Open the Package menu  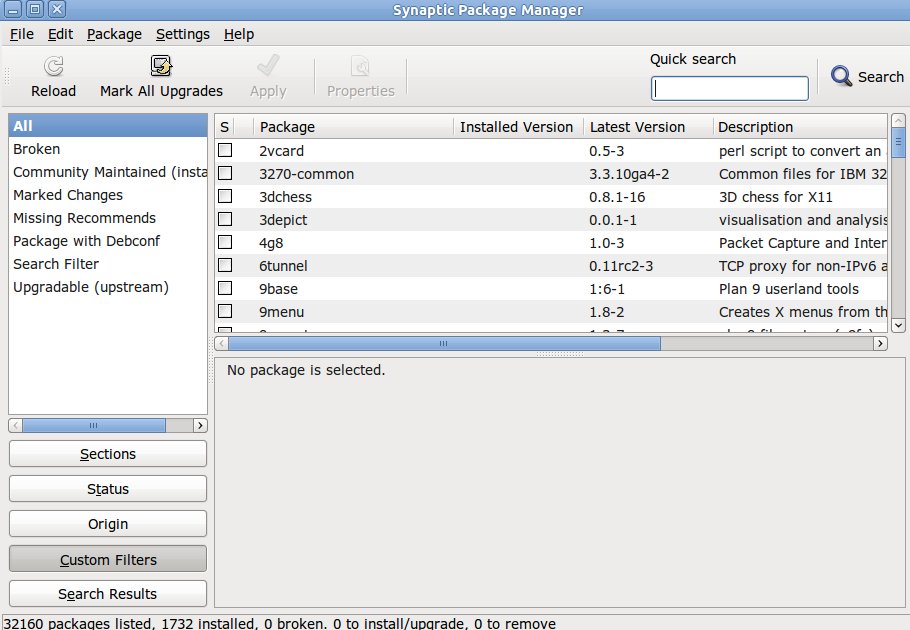pos(114,34)
